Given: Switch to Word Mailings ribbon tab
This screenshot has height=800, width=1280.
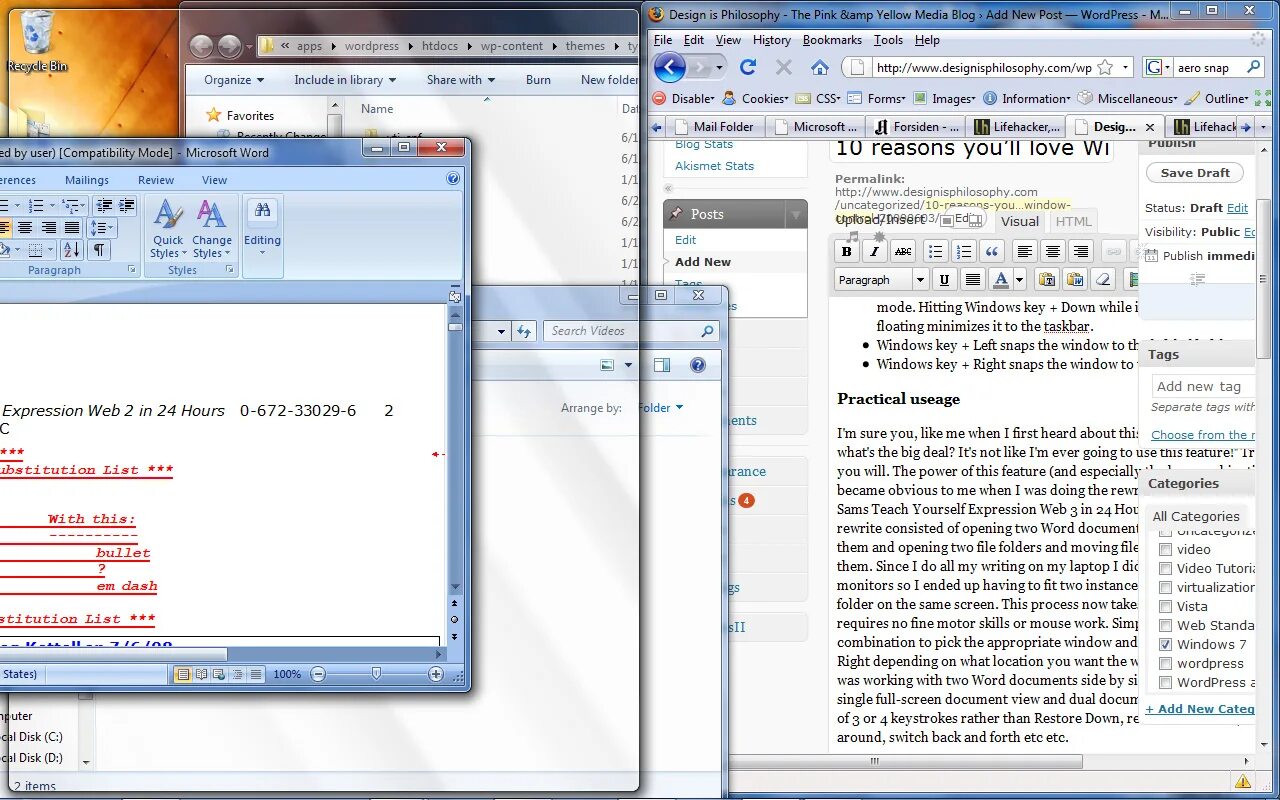Looking at the screenshot, I should click(87, 180).
